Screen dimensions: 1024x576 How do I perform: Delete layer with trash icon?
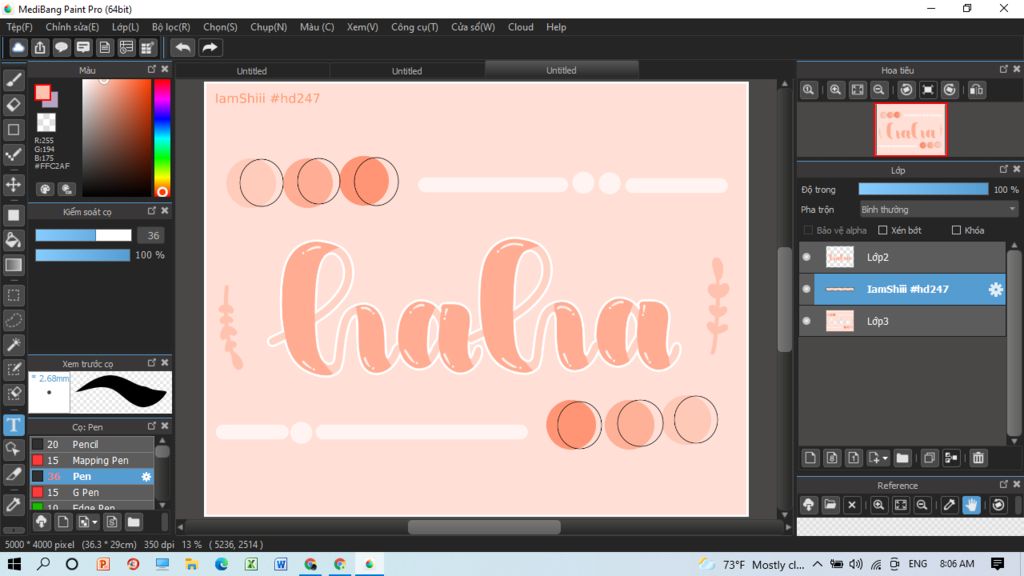(978, 458)
